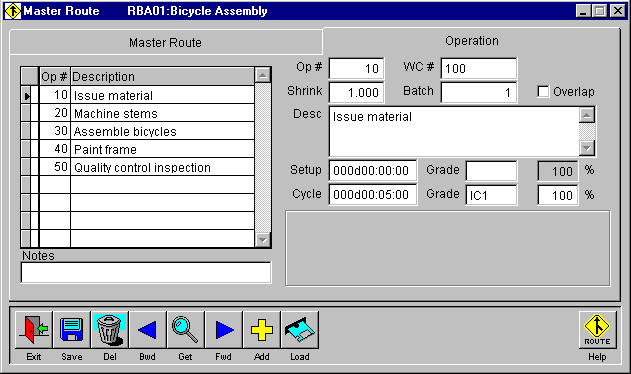Viewport: 631px width, 374px height.
Task: Toggle the Overlap checkbox
Action: 543,92
